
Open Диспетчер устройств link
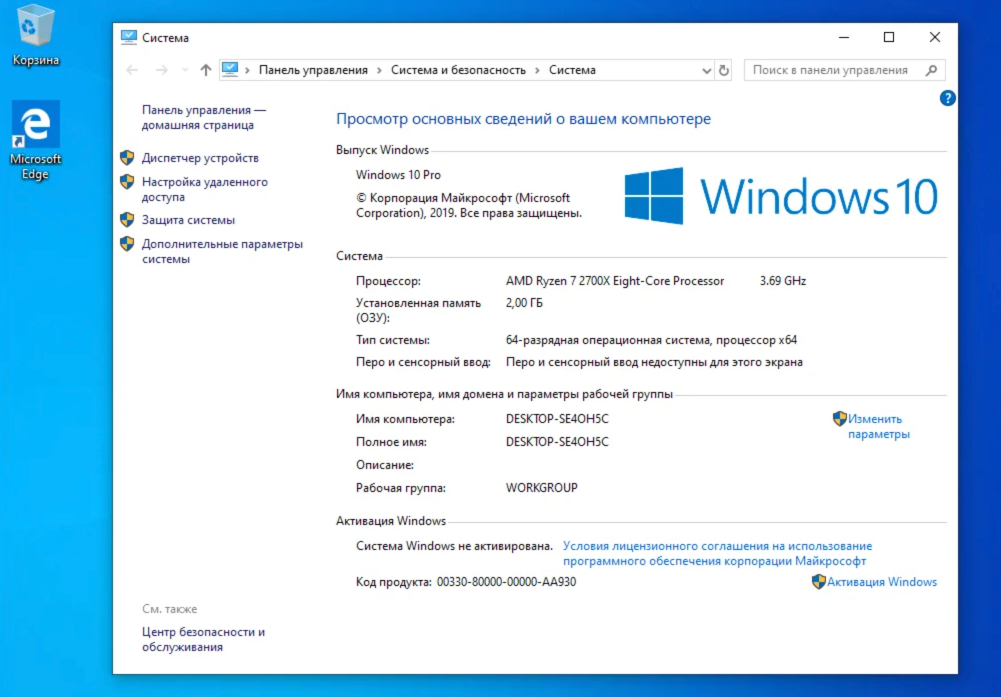[x=200, y=158]
